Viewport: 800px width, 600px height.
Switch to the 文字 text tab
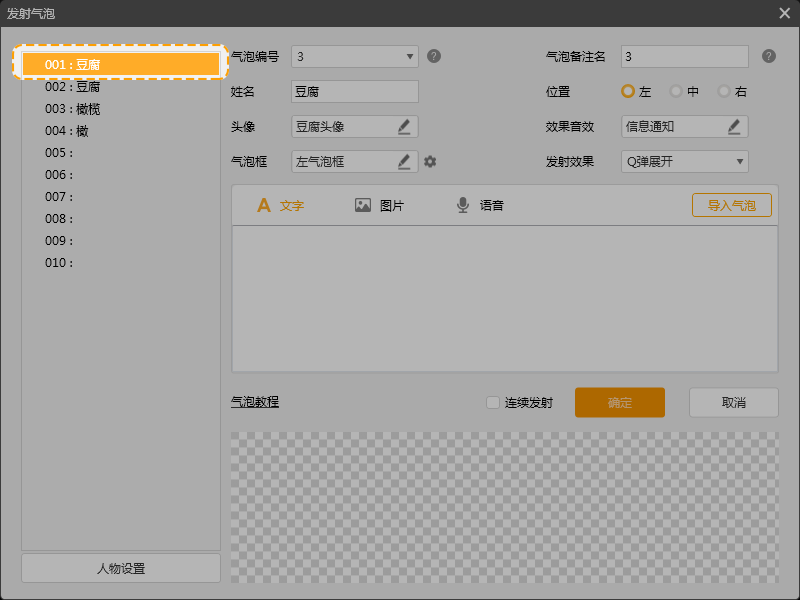[280, 205]
